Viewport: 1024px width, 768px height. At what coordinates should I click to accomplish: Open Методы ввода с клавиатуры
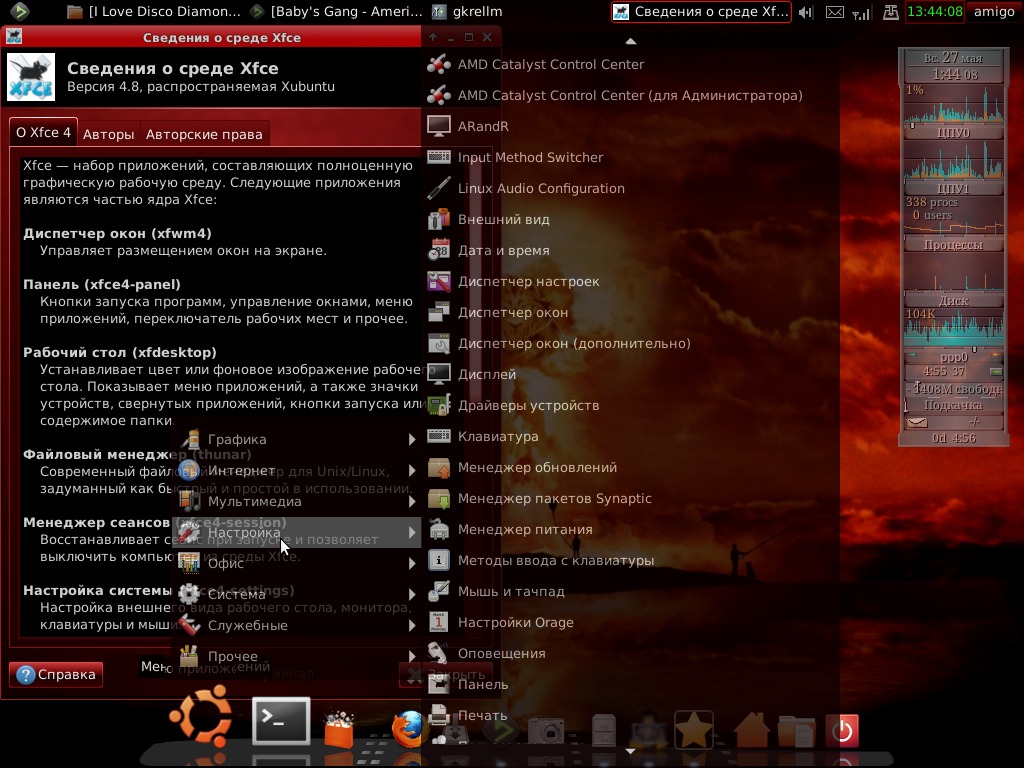[x=630, y=560]
